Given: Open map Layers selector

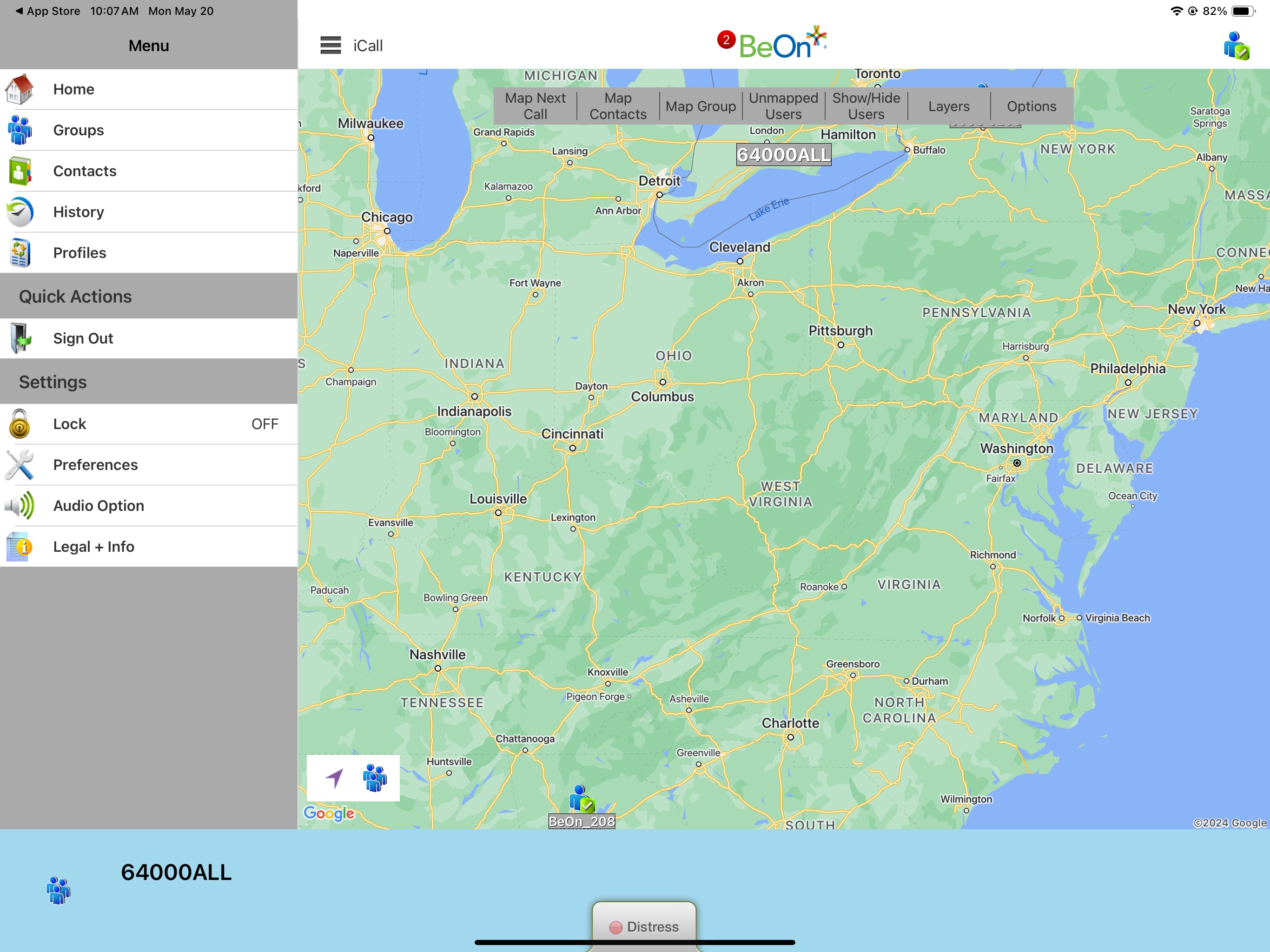Looking at the screenshot, I should pos(948,106).
